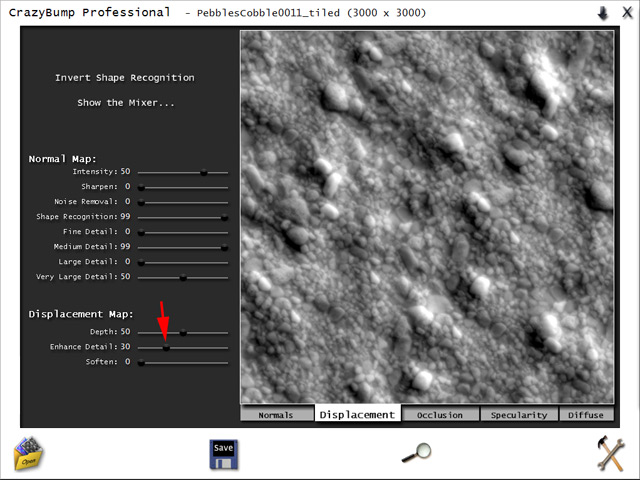Click the down arrow icon in title bar
640x480 pixels.
(x=603, y=13)
